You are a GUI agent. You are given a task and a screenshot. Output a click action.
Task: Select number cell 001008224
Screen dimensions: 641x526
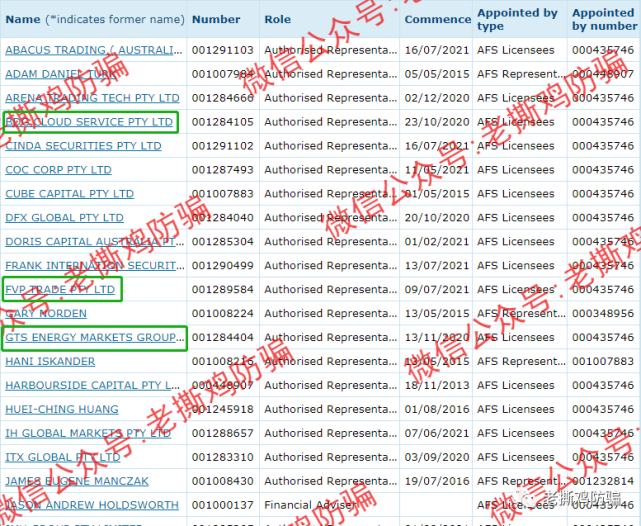coord(223,313)
